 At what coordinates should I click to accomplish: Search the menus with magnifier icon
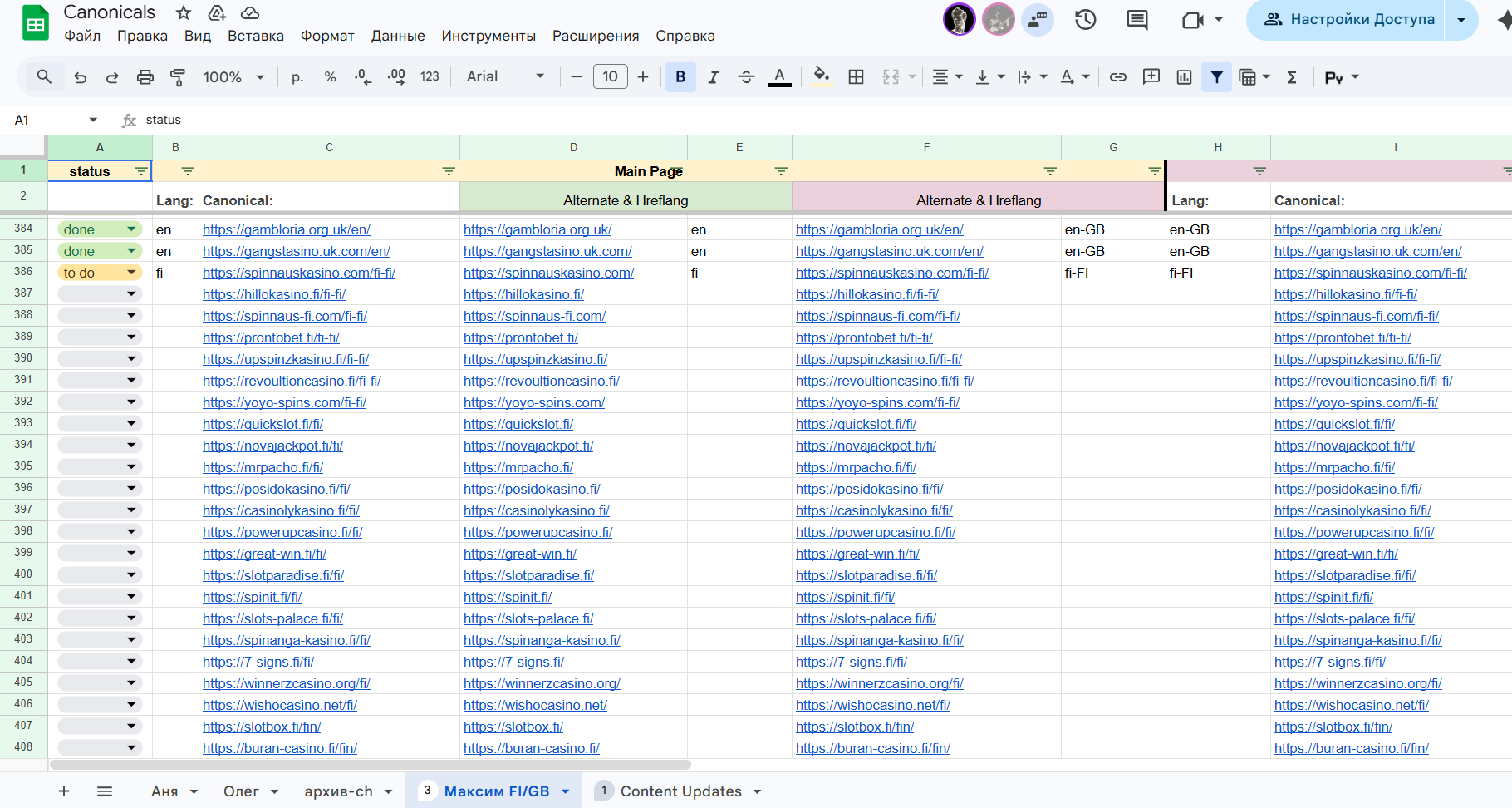pyautogui.click(x=44, y=77)
